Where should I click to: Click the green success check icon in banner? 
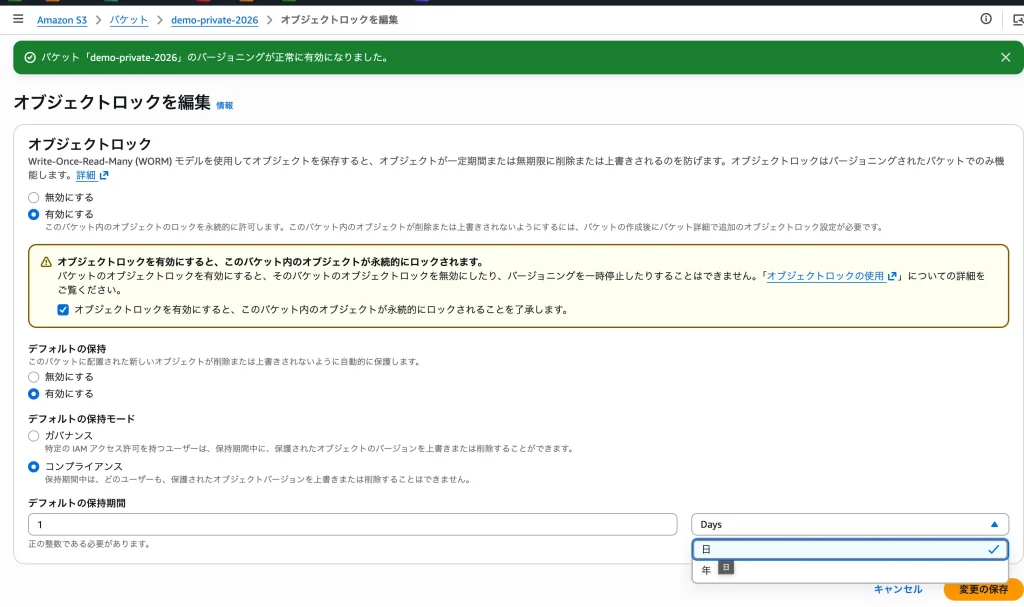[30, 57]
